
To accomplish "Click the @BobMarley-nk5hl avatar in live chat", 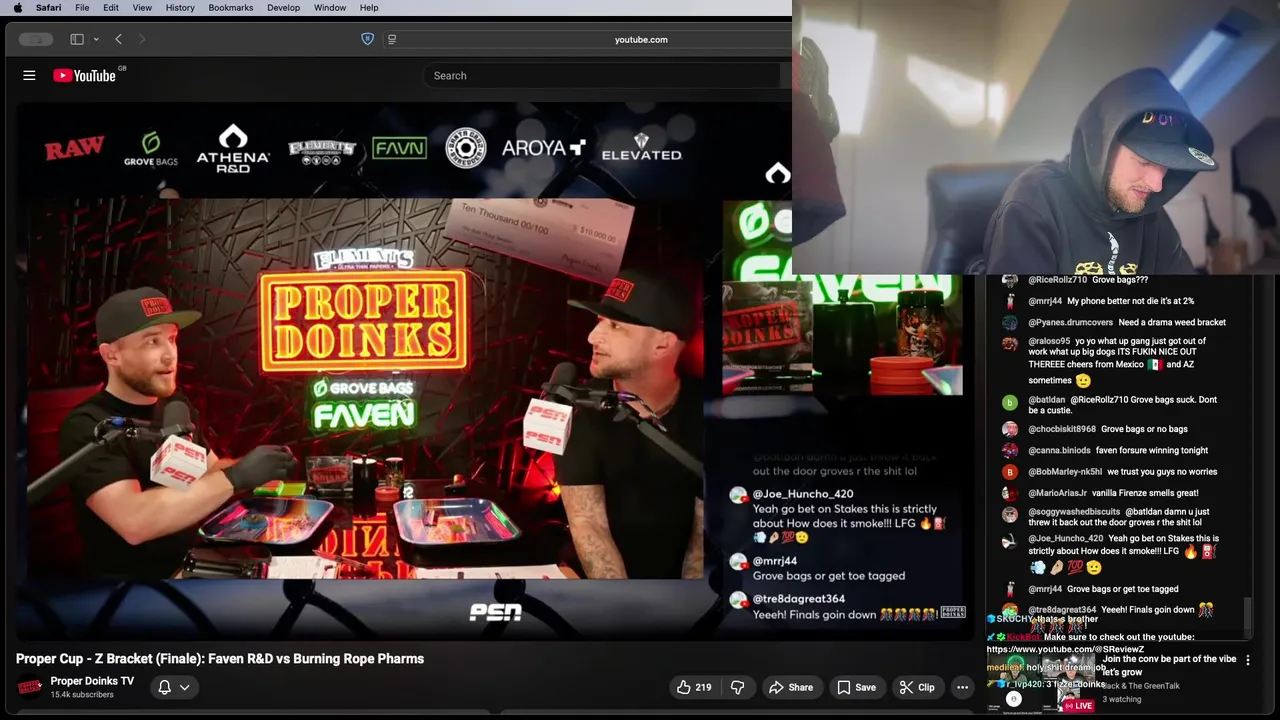I will click(x=1010, y=472).
